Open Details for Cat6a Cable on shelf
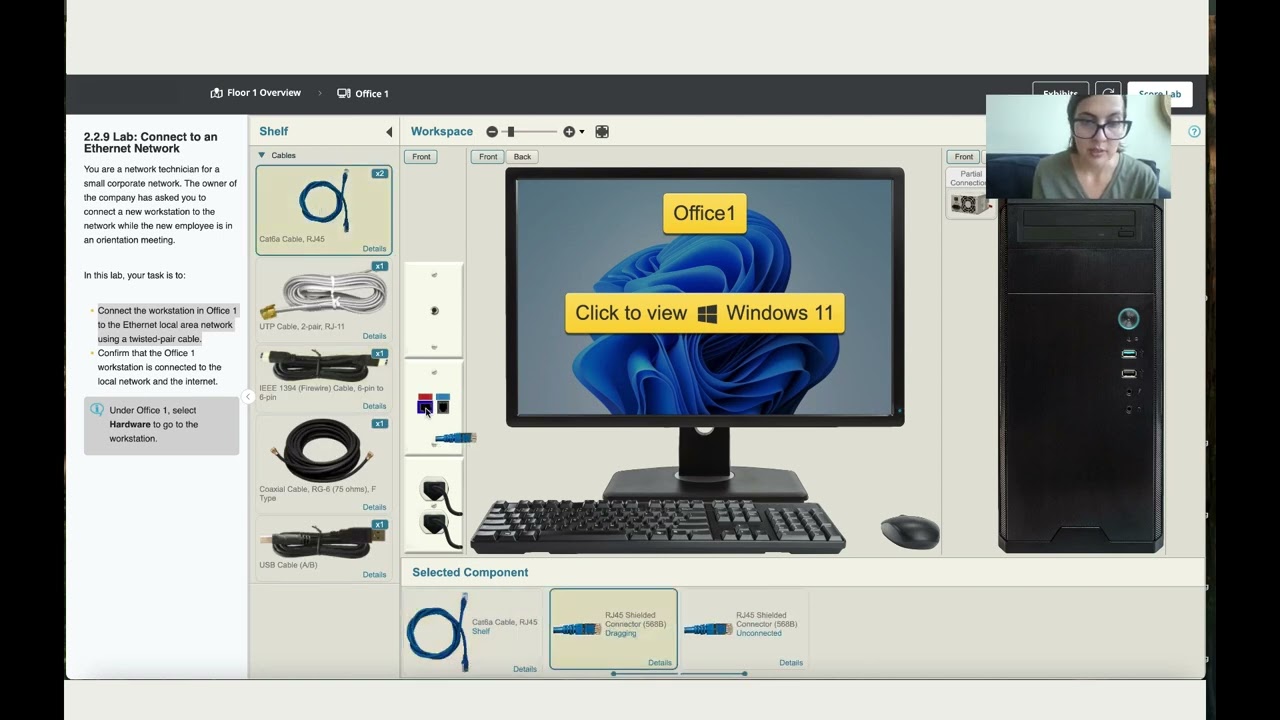1280x720 pixels. click(374, 249)
